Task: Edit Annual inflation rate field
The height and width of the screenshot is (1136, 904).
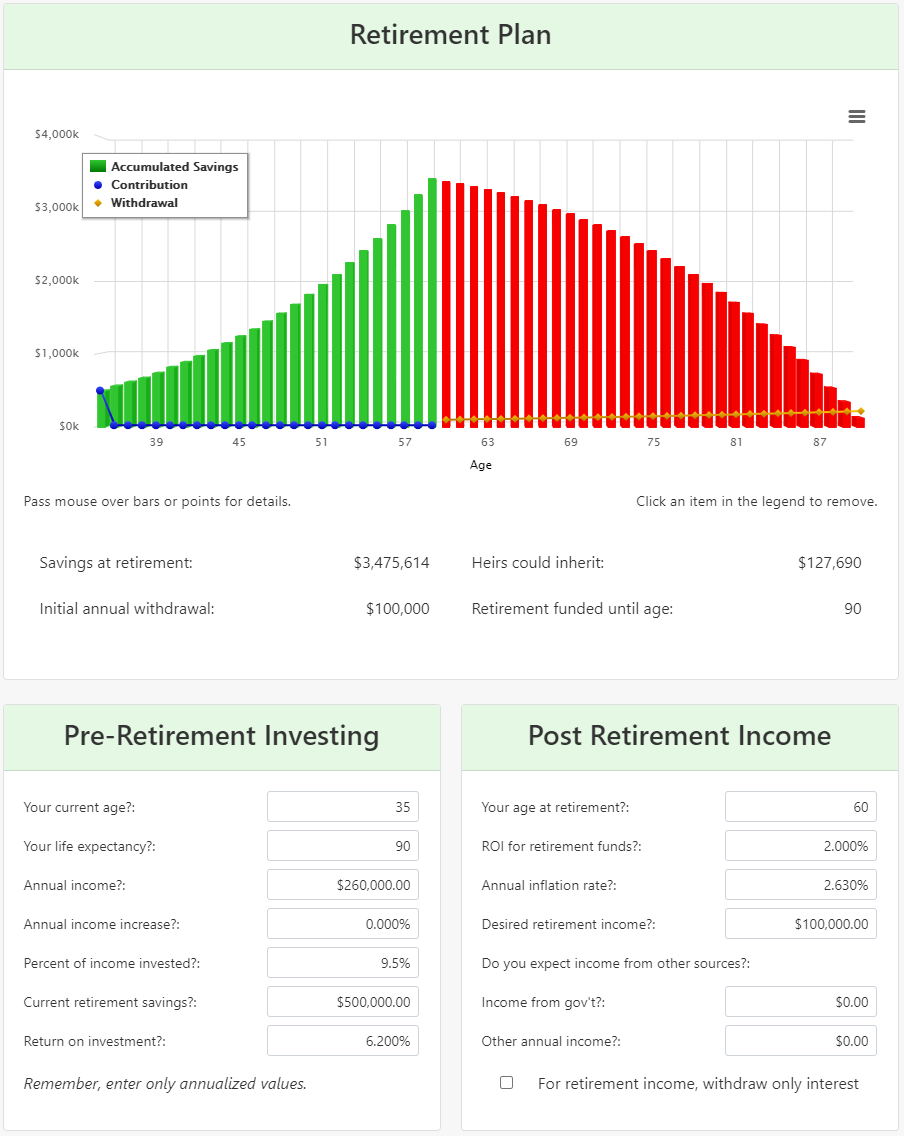Action: pos(800,885)
